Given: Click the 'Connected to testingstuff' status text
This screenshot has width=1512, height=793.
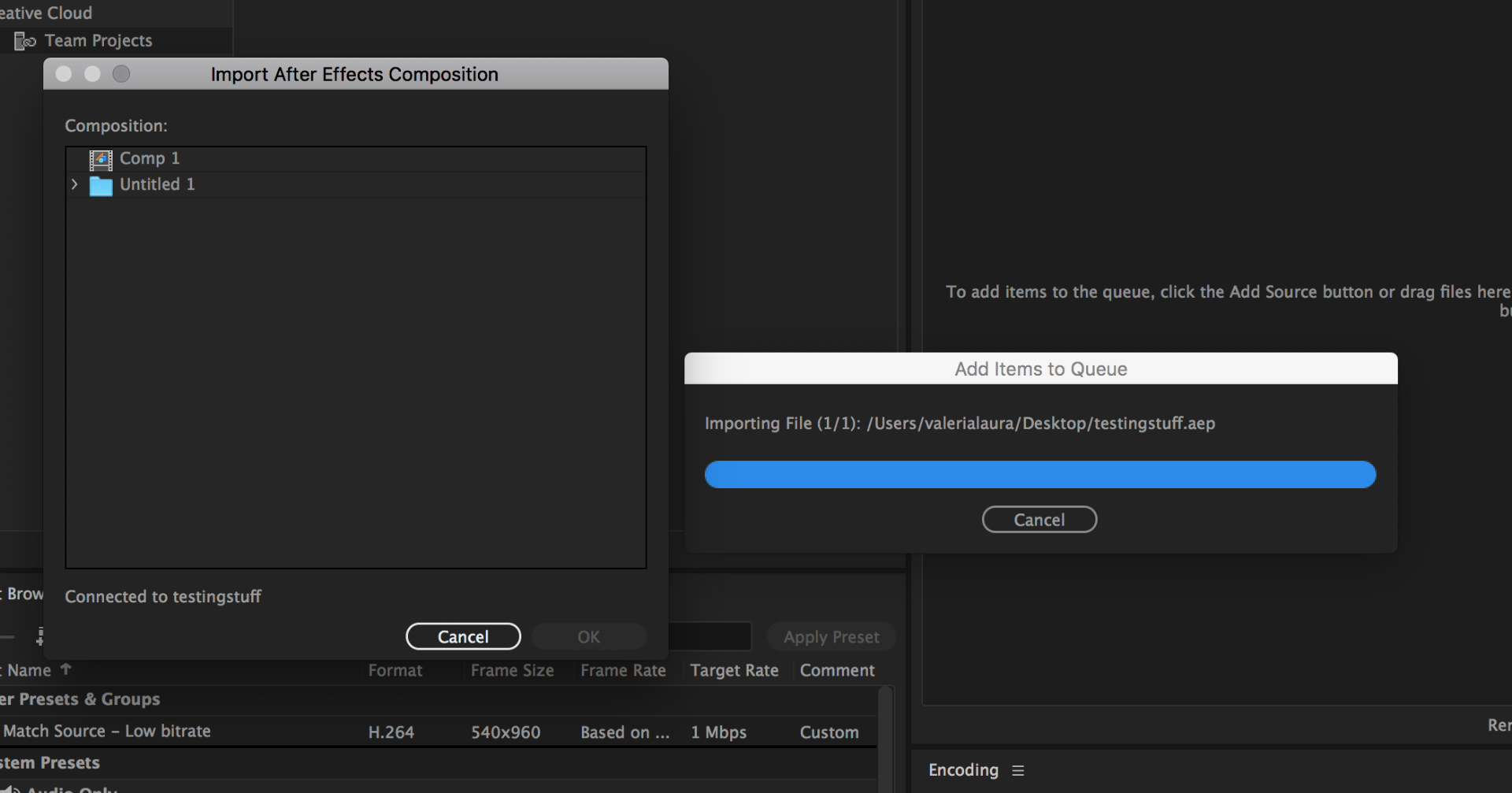Looking at the screenshot, I should point(163,597).
